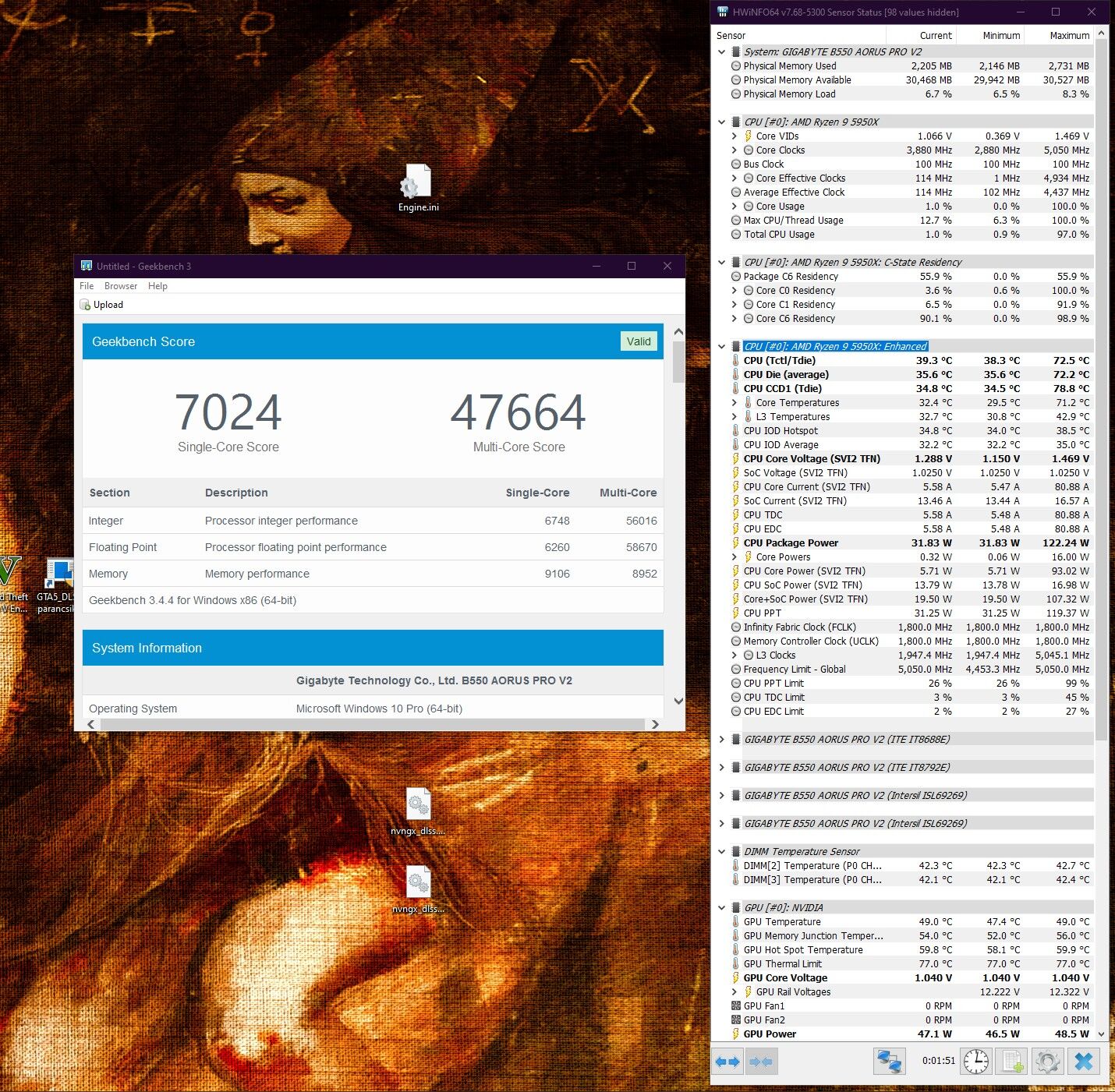1115x1092 pixels.
Task: Expand the Core VIDs row
Action: [734, 136]
